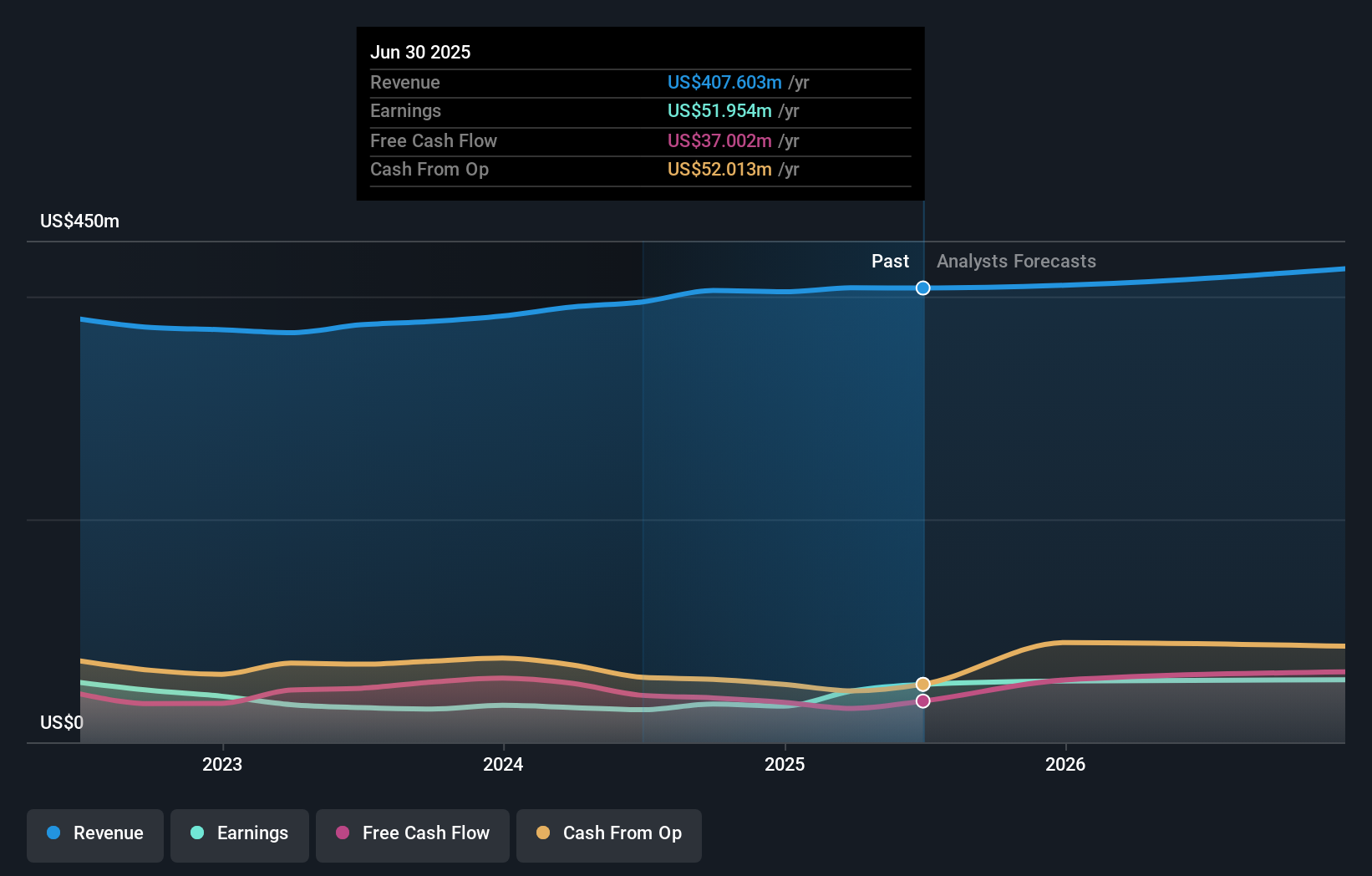Click the Earnings row label in tooltip

405,110
